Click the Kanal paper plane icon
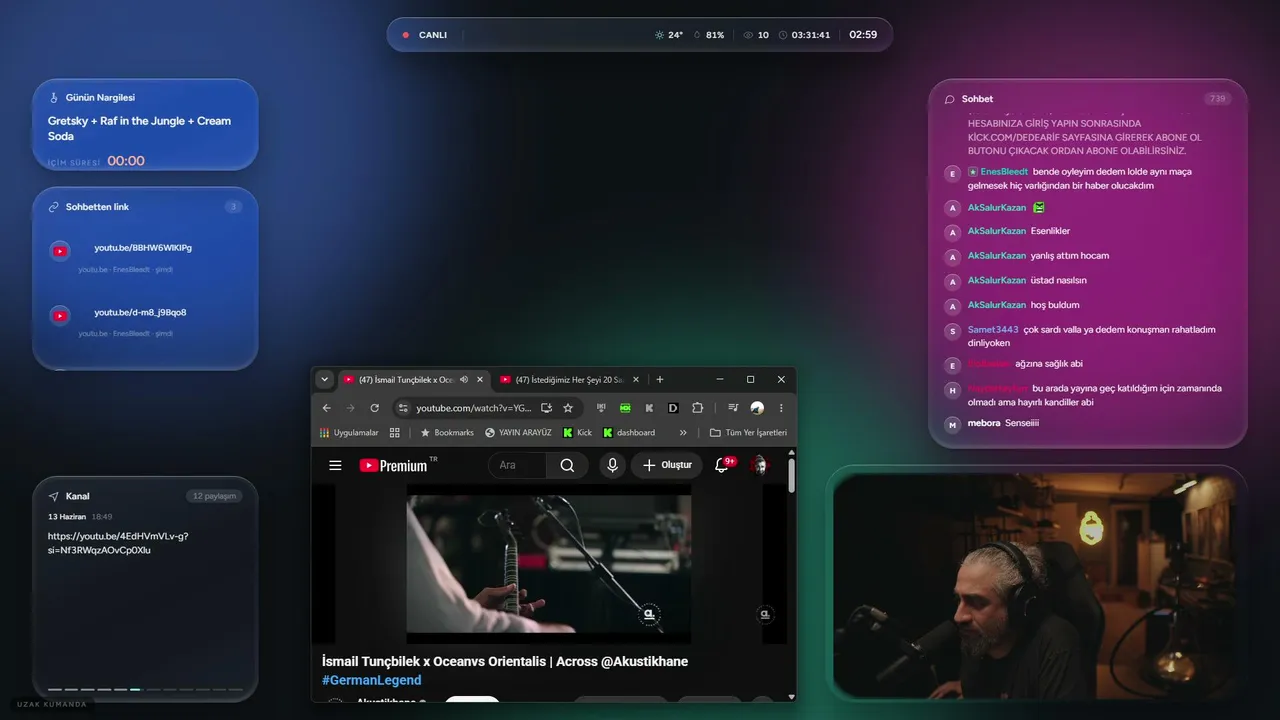This screenshot has height=720, width=1280. coord(54,496)
